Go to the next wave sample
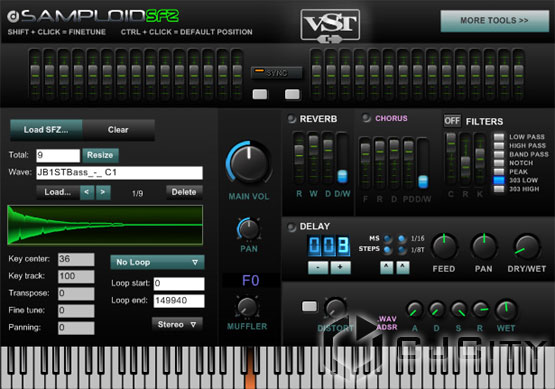555x389 pixels. [x=103, y=192]
